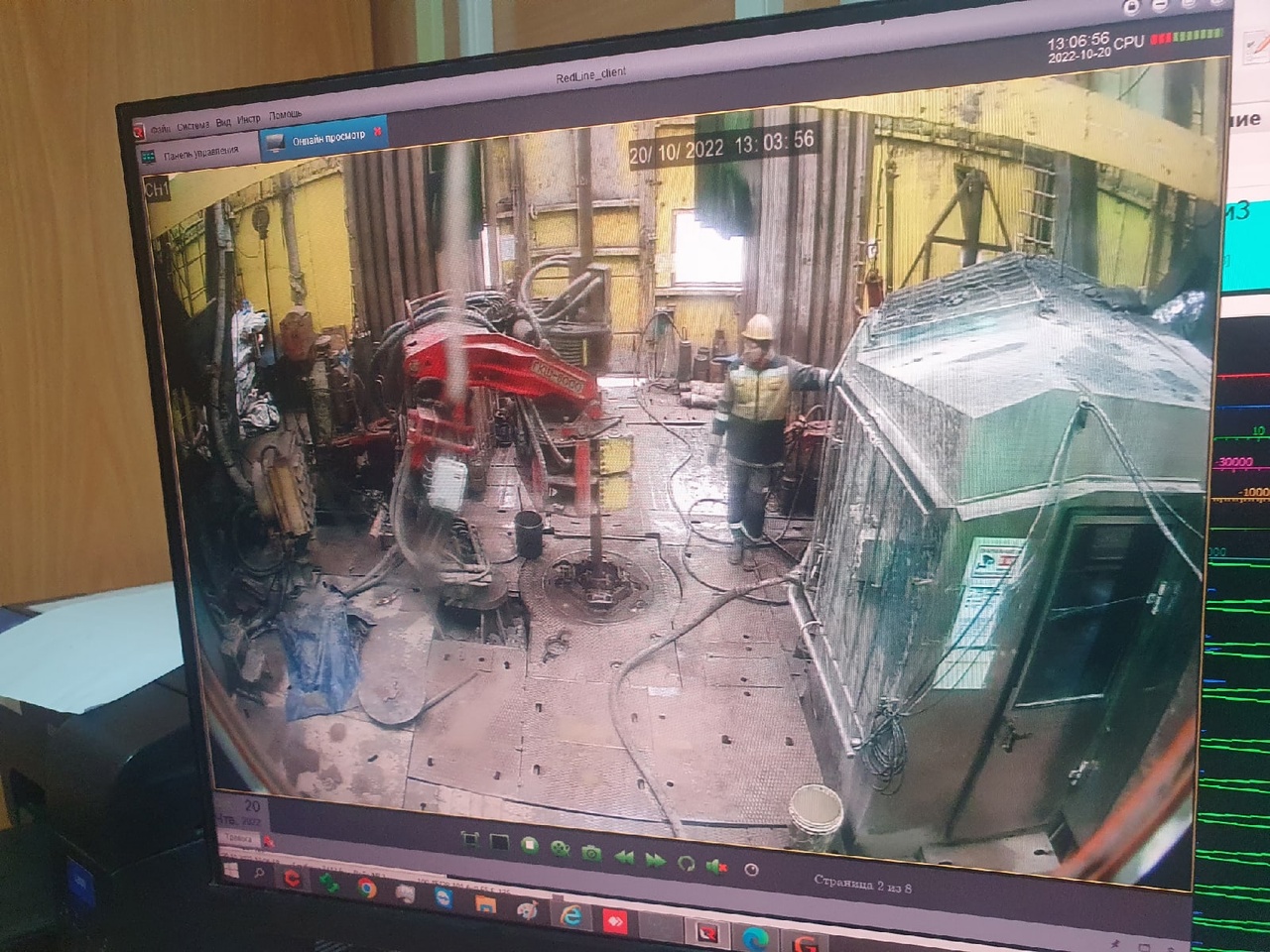Open the red C app on taskbar
The width and height of the screenshot is (1270, 952).
point(292,879)
